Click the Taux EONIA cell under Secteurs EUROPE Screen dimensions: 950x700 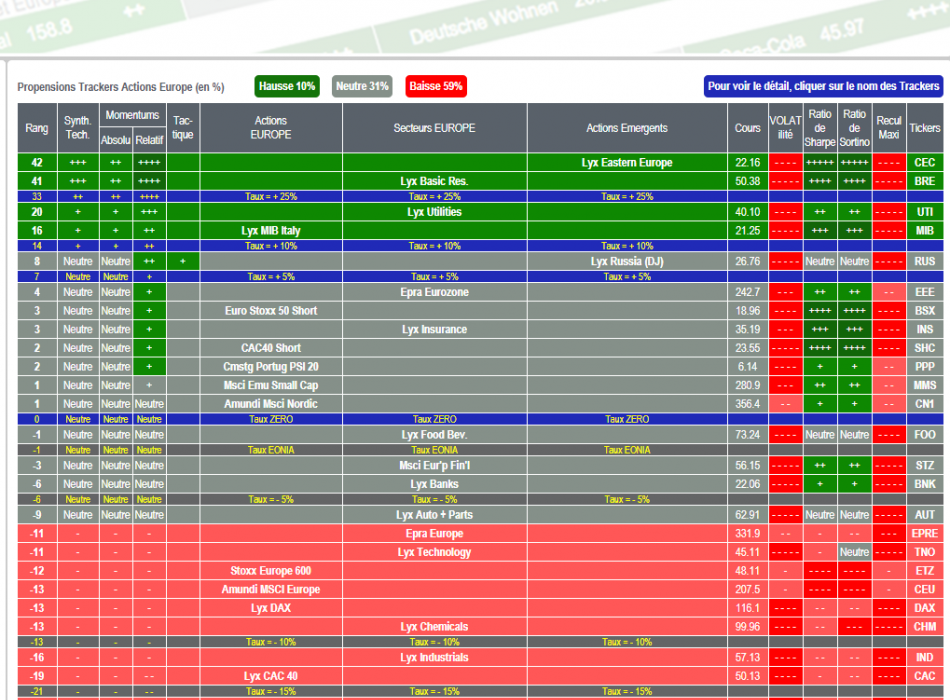434,450
